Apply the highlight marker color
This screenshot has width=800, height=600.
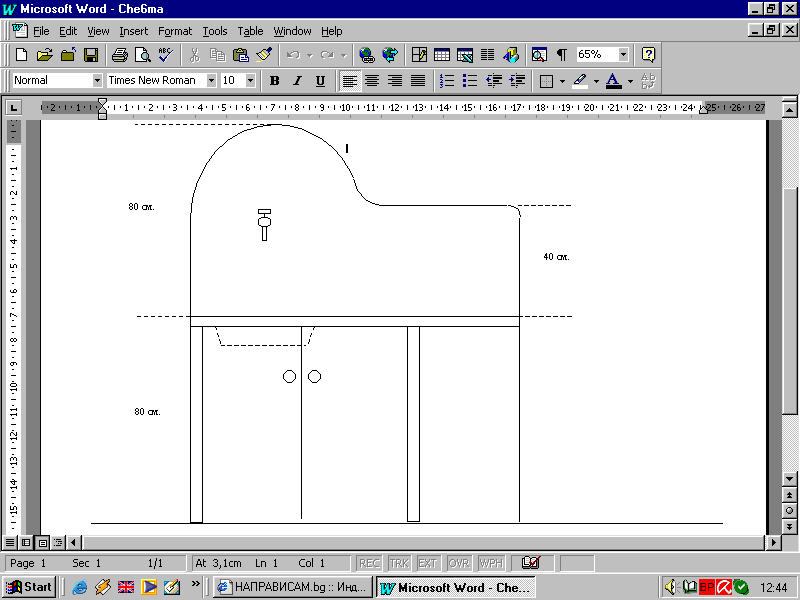click(x=580, y=81)
